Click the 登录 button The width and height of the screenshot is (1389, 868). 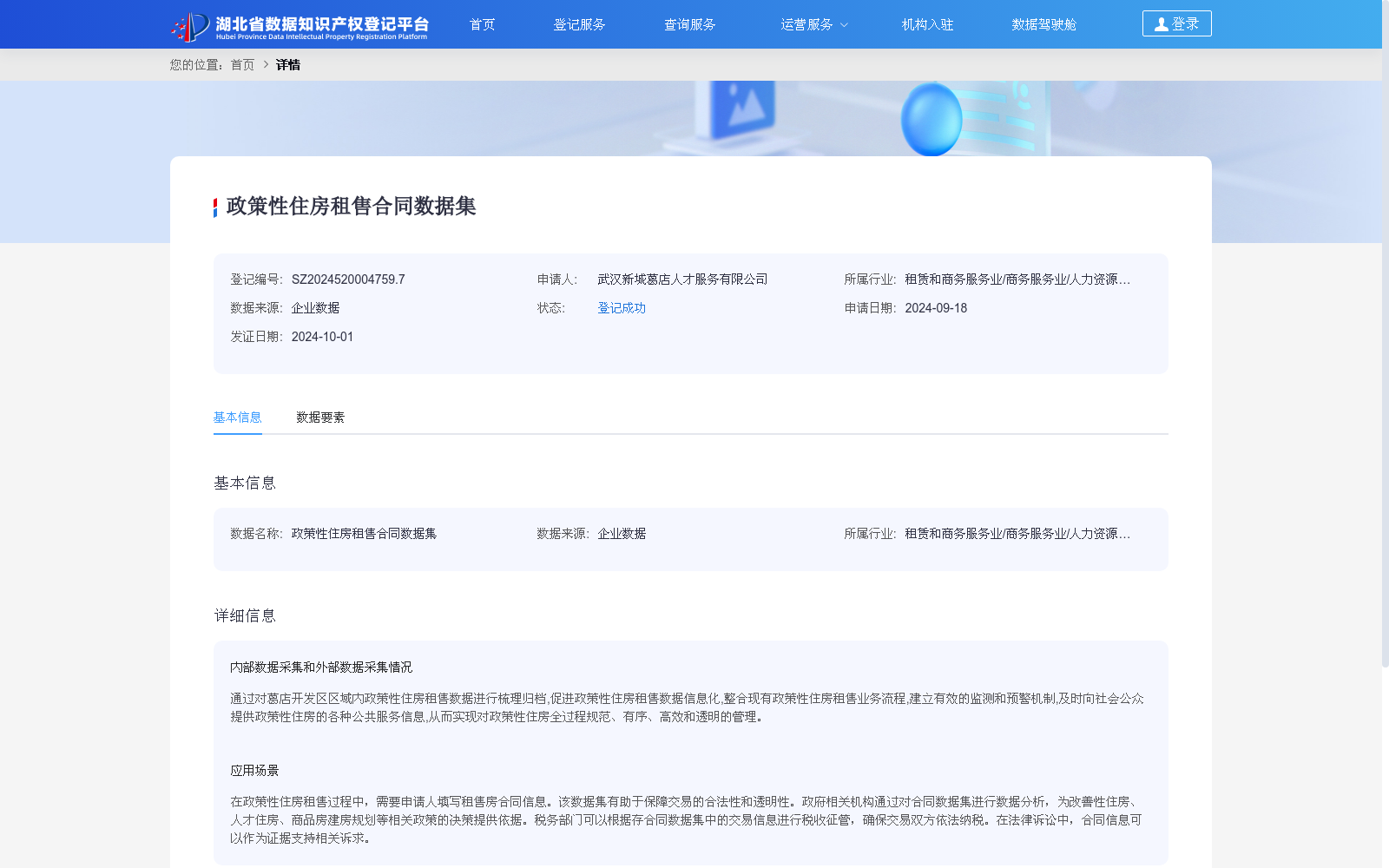1177,23
